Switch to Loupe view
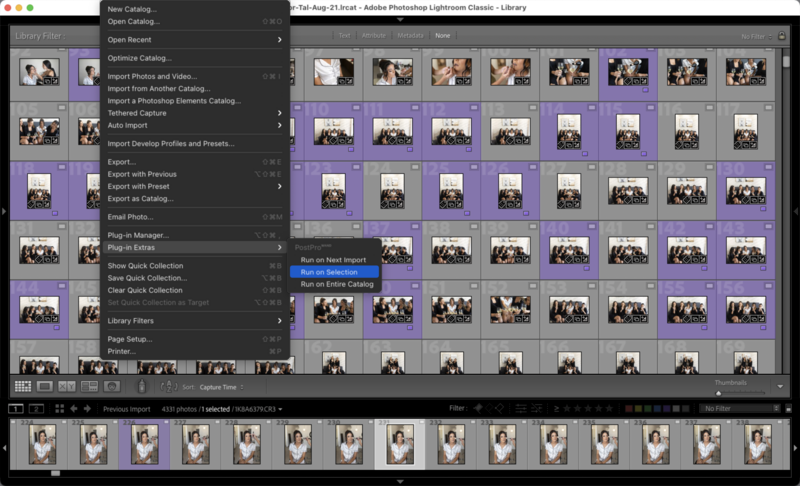800x486 pixels. point(44,387)
